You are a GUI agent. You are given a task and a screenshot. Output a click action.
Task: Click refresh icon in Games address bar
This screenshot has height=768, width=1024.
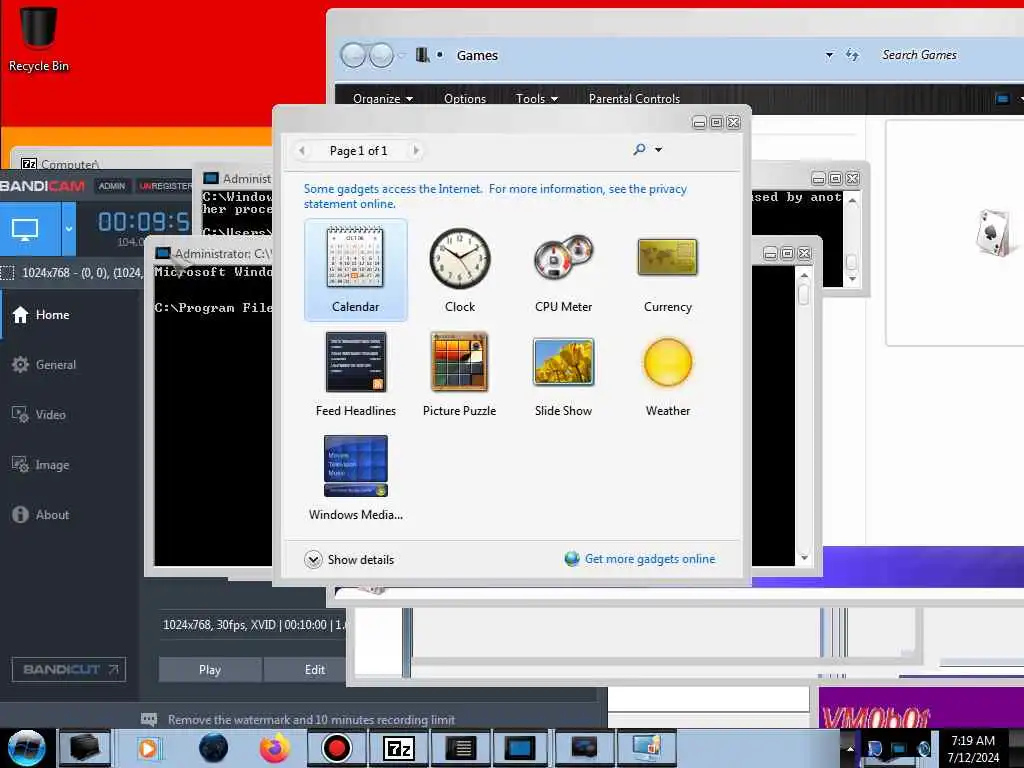[x=852, y=55]
